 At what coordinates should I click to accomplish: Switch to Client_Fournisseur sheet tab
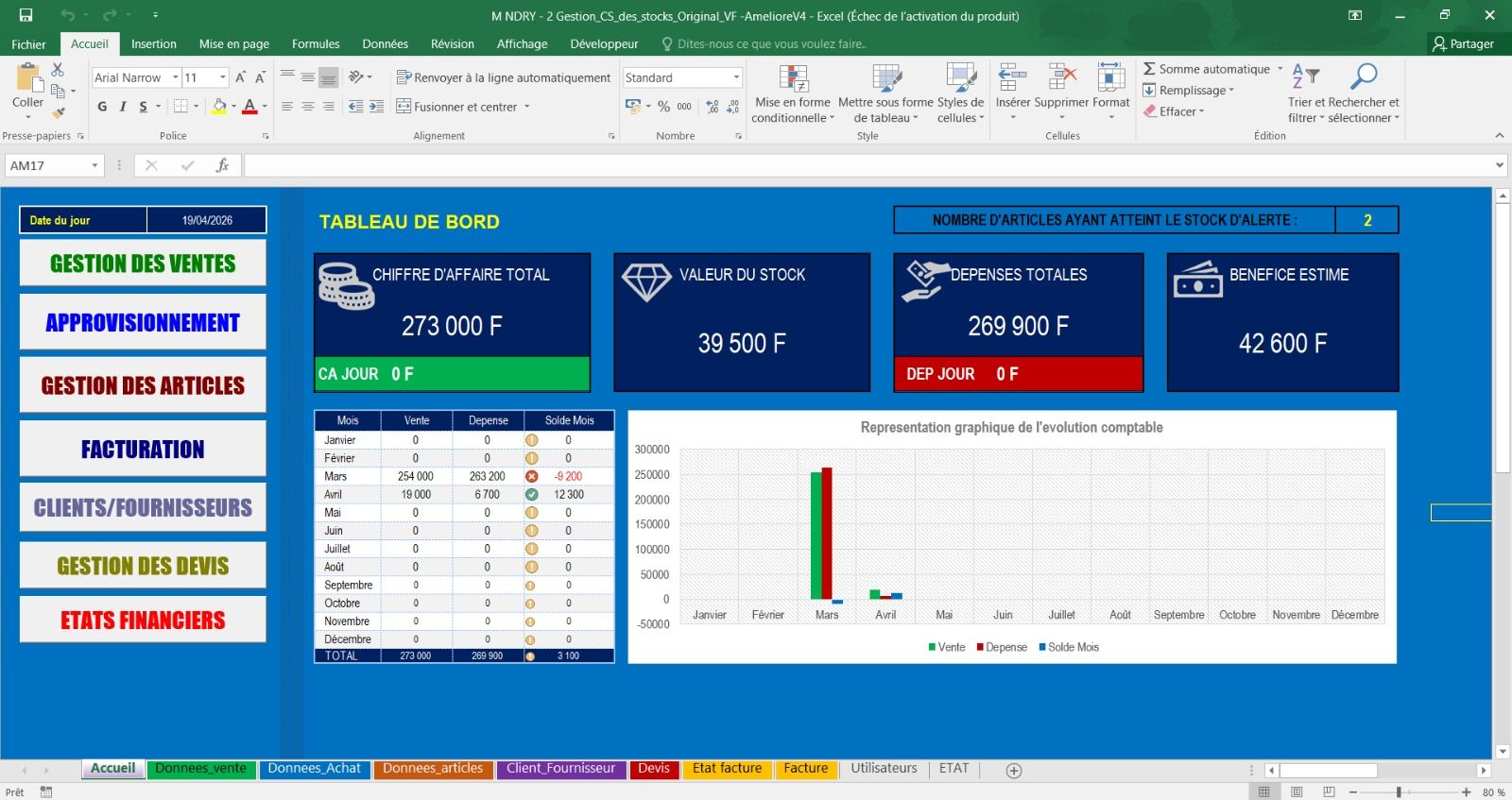coord(560,769)
